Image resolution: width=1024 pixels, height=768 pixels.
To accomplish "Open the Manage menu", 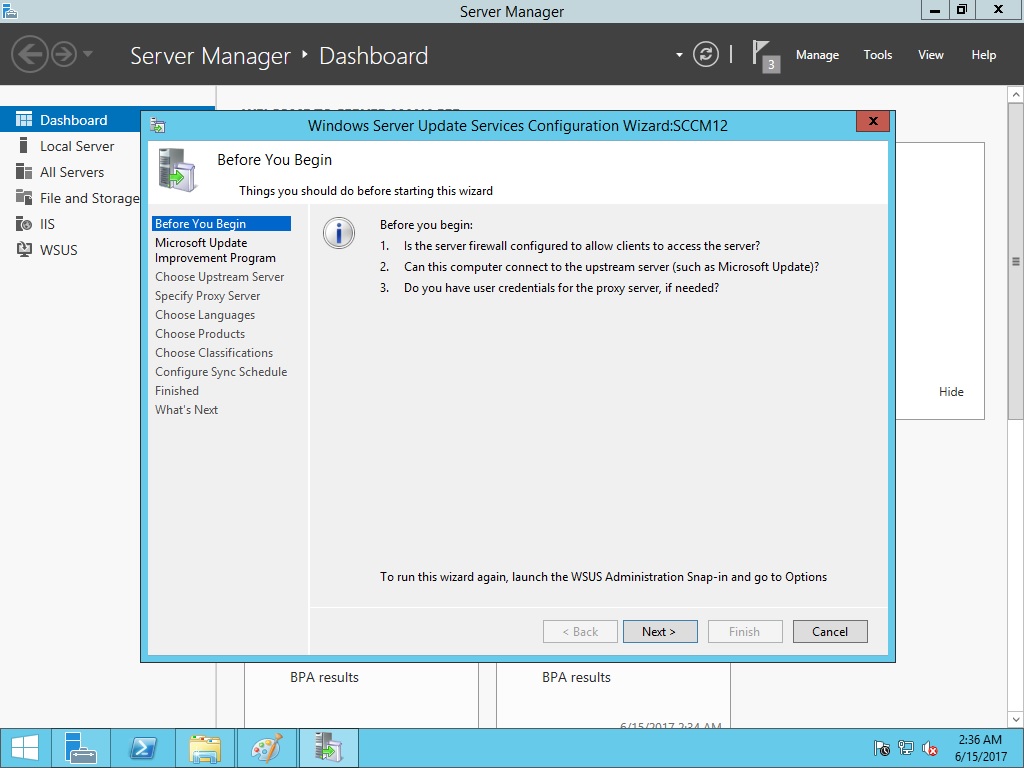I will pos(817,55).
